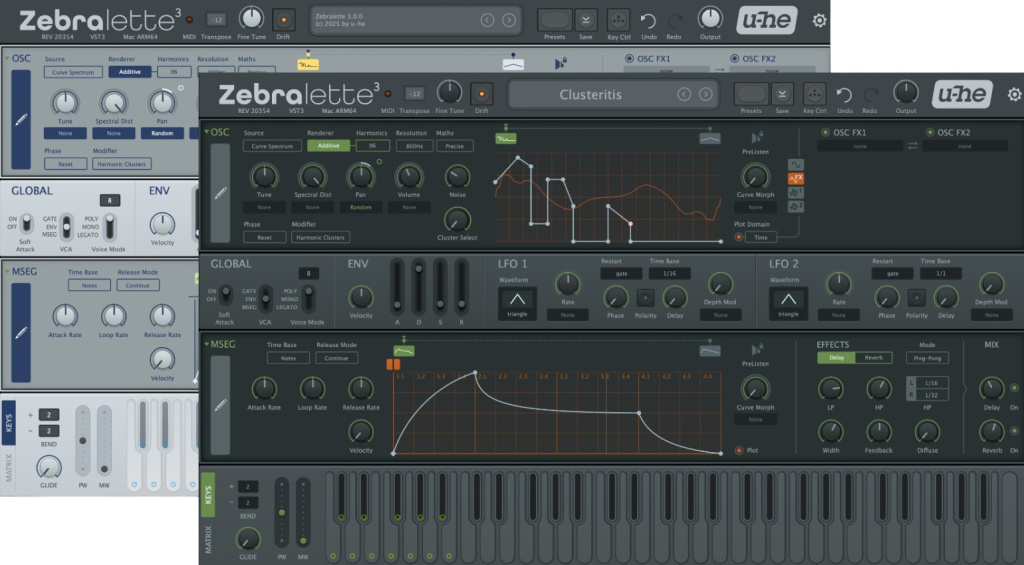Select the grey second MSEG curve thumbnail
The image size is (1024, 565).
pyautogui.click(x=710, y=351)
